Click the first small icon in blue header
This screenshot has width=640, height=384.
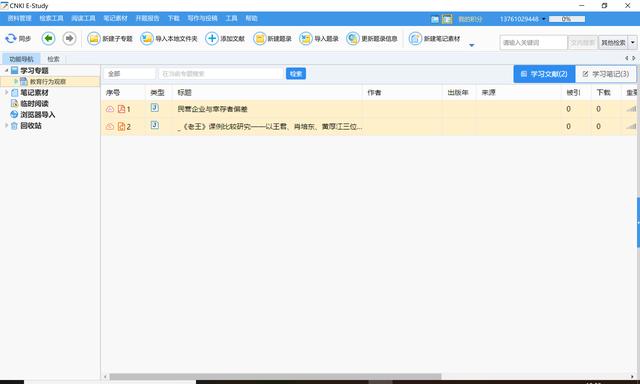pos(435,19)
